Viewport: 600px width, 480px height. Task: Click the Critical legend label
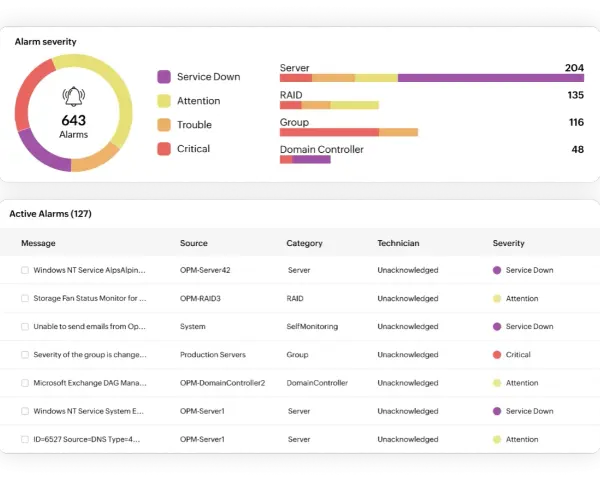click(x=193, y=149)
